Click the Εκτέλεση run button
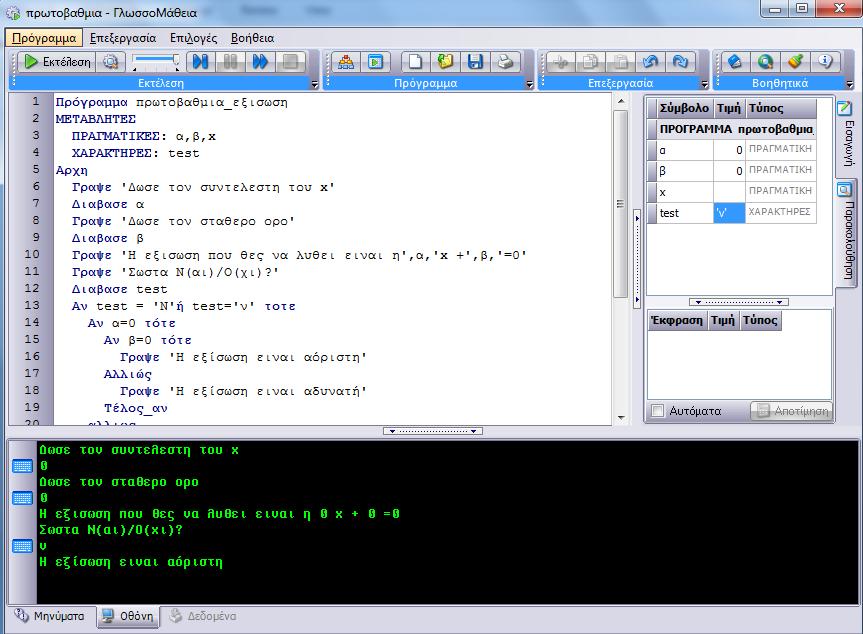This screenshot has height=634, width=863. 57,62
